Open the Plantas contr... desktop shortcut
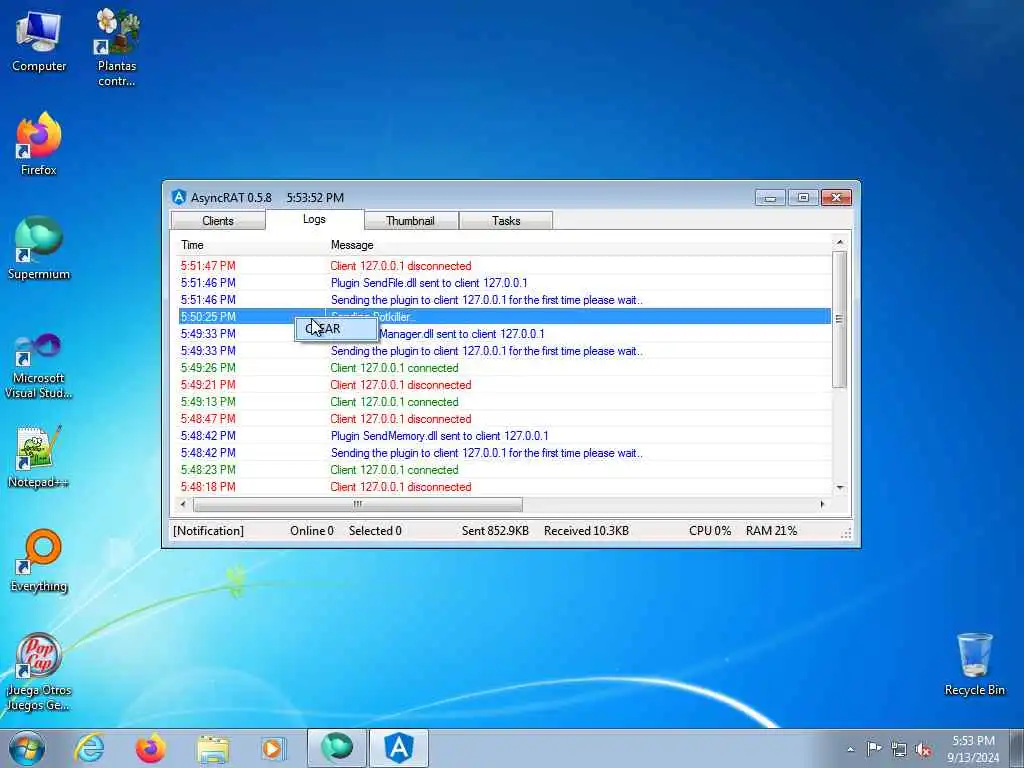 pos(117,47)
